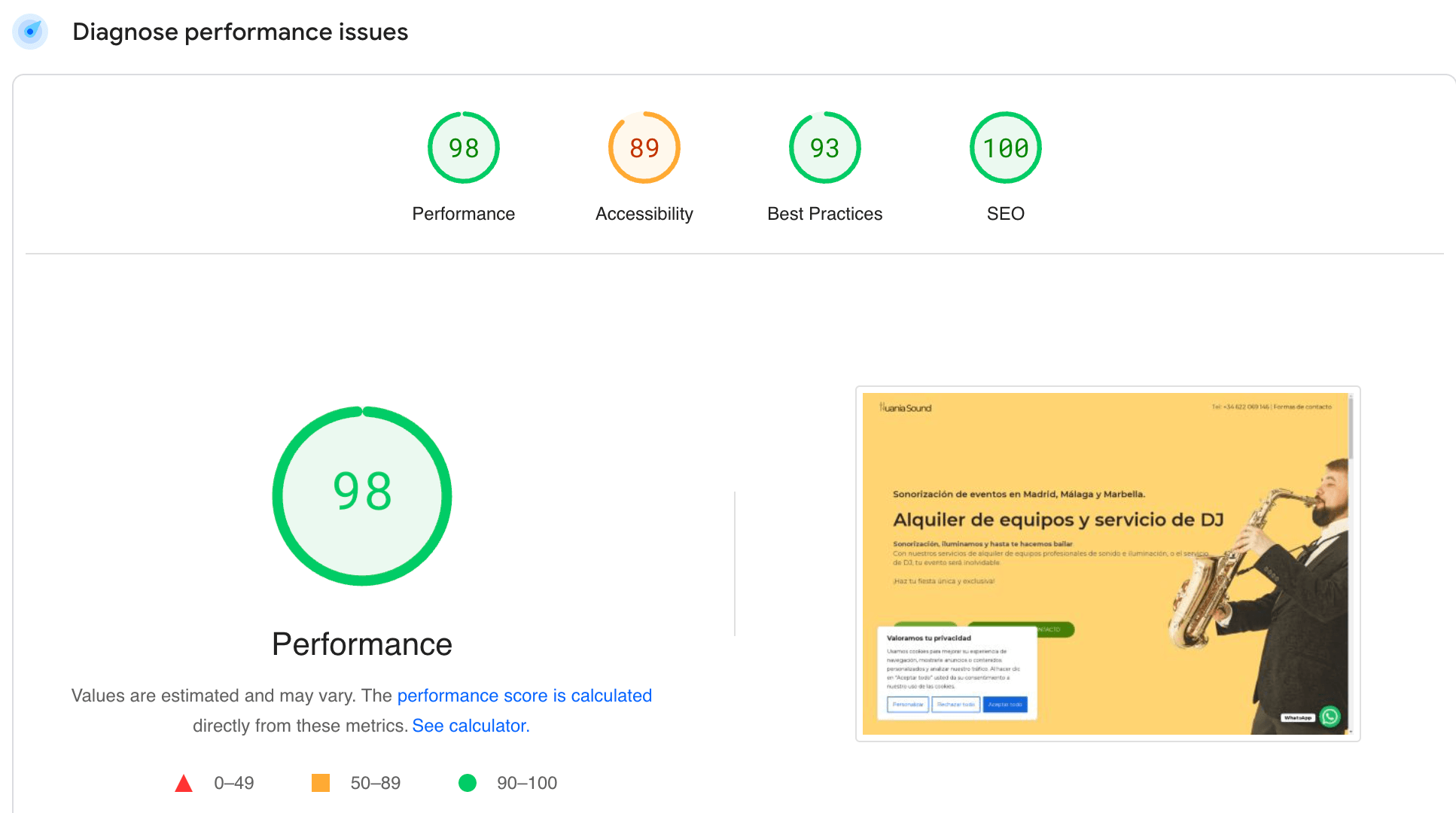Click the scrollbar inside the page preview
The image size is (1456, 813).
1351,429
